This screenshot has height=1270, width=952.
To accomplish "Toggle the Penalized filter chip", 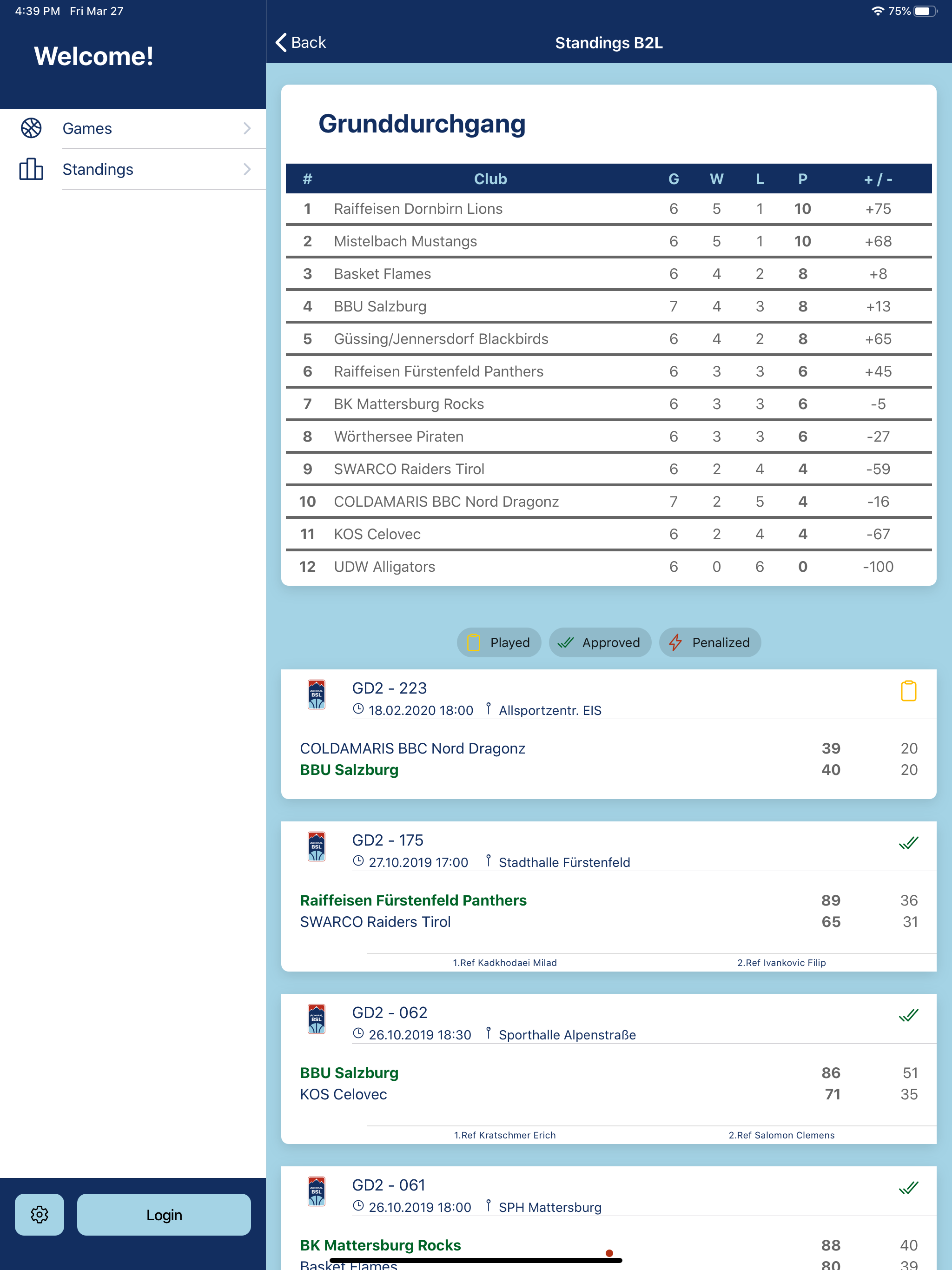I will [x=710, y=642].
